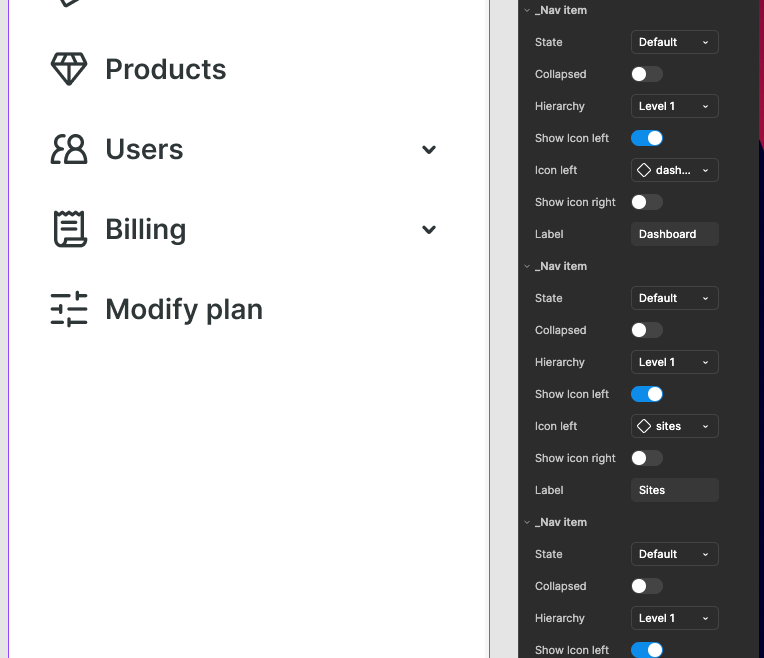Screen dimensions: 764x658
Task: Select the Modify plan nav item text
Action: [x=184, y=310]
